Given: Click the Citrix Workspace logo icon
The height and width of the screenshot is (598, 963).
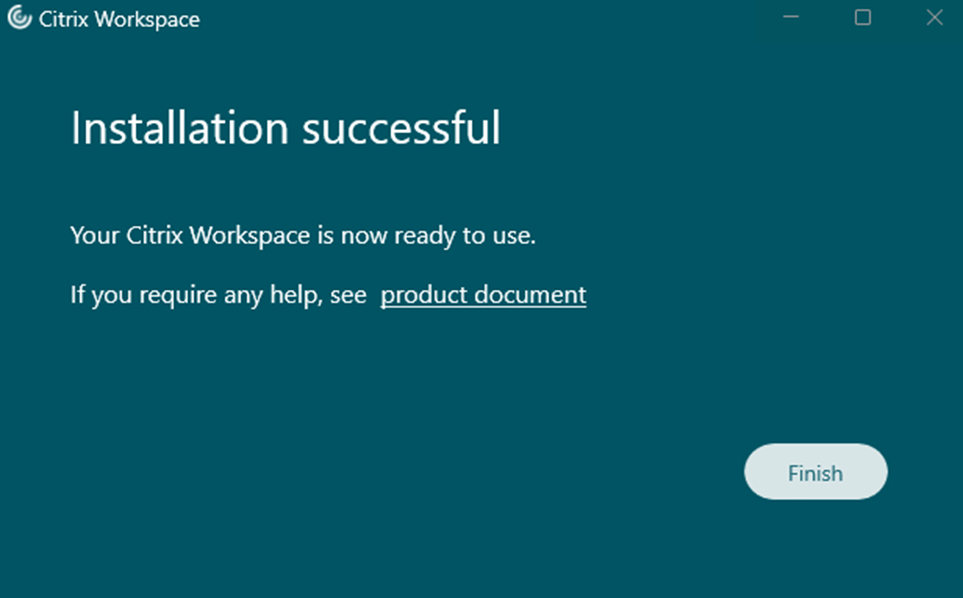Looking at the screenshot, I should [19, 19].
